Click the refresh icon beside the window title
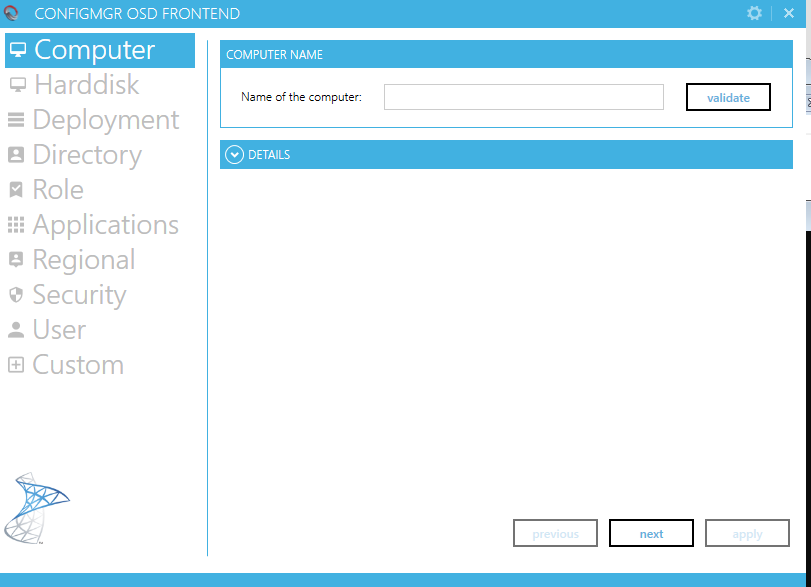This screenshot has height=587, width=811. pos(12,13)
